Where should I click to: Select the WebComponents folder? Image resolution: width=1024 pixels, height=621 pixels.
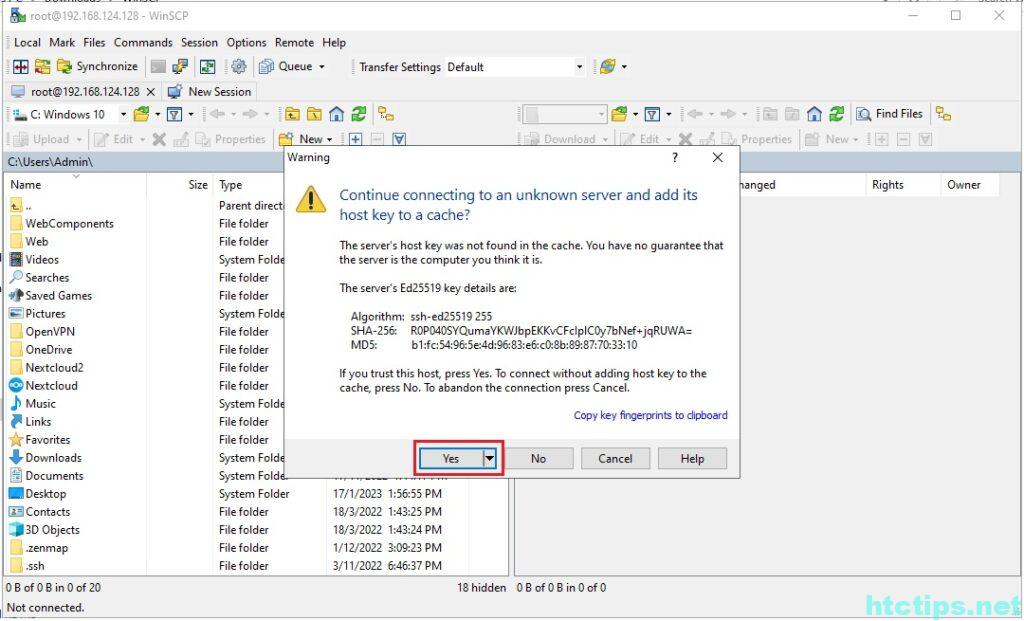(69, 223)
